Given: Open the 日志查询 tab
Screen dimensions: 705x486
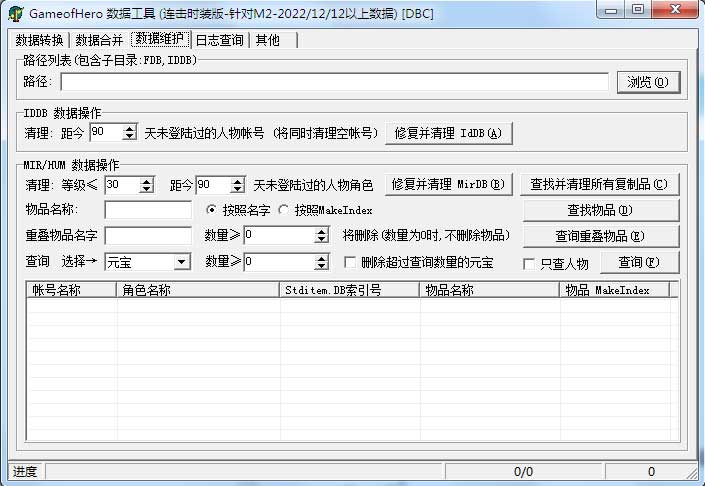Looking at the screenshot, I should click(219, 40).
